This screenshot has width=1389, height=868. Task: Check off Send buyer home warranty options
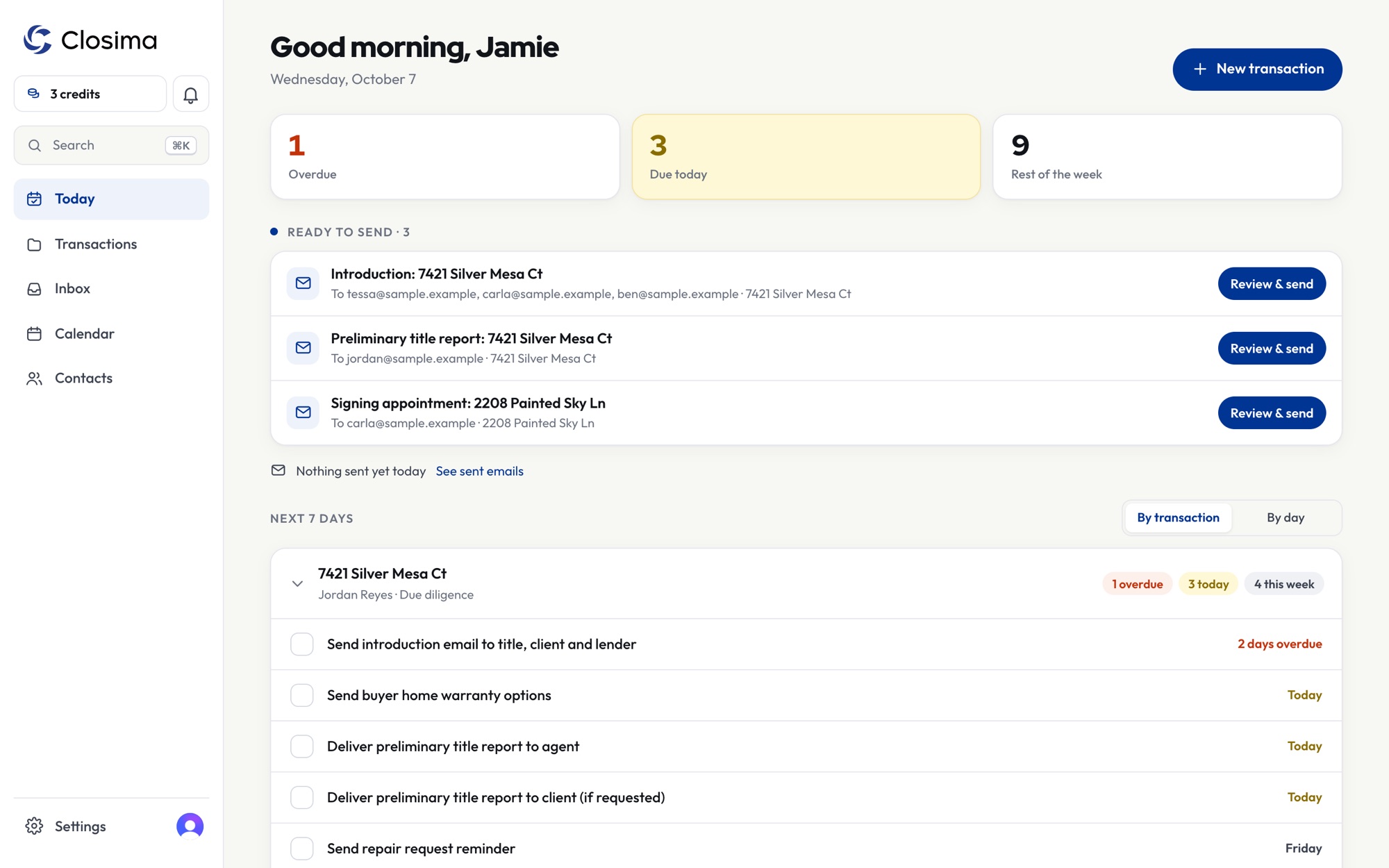click(302, 695)
